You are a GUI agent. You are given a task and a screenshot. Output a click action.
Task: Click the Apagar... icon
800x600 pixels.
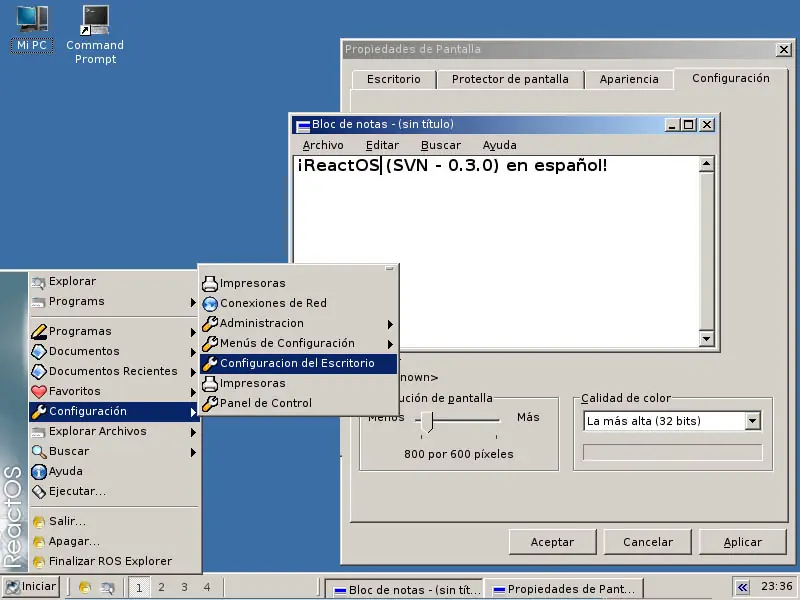(39, 542)
